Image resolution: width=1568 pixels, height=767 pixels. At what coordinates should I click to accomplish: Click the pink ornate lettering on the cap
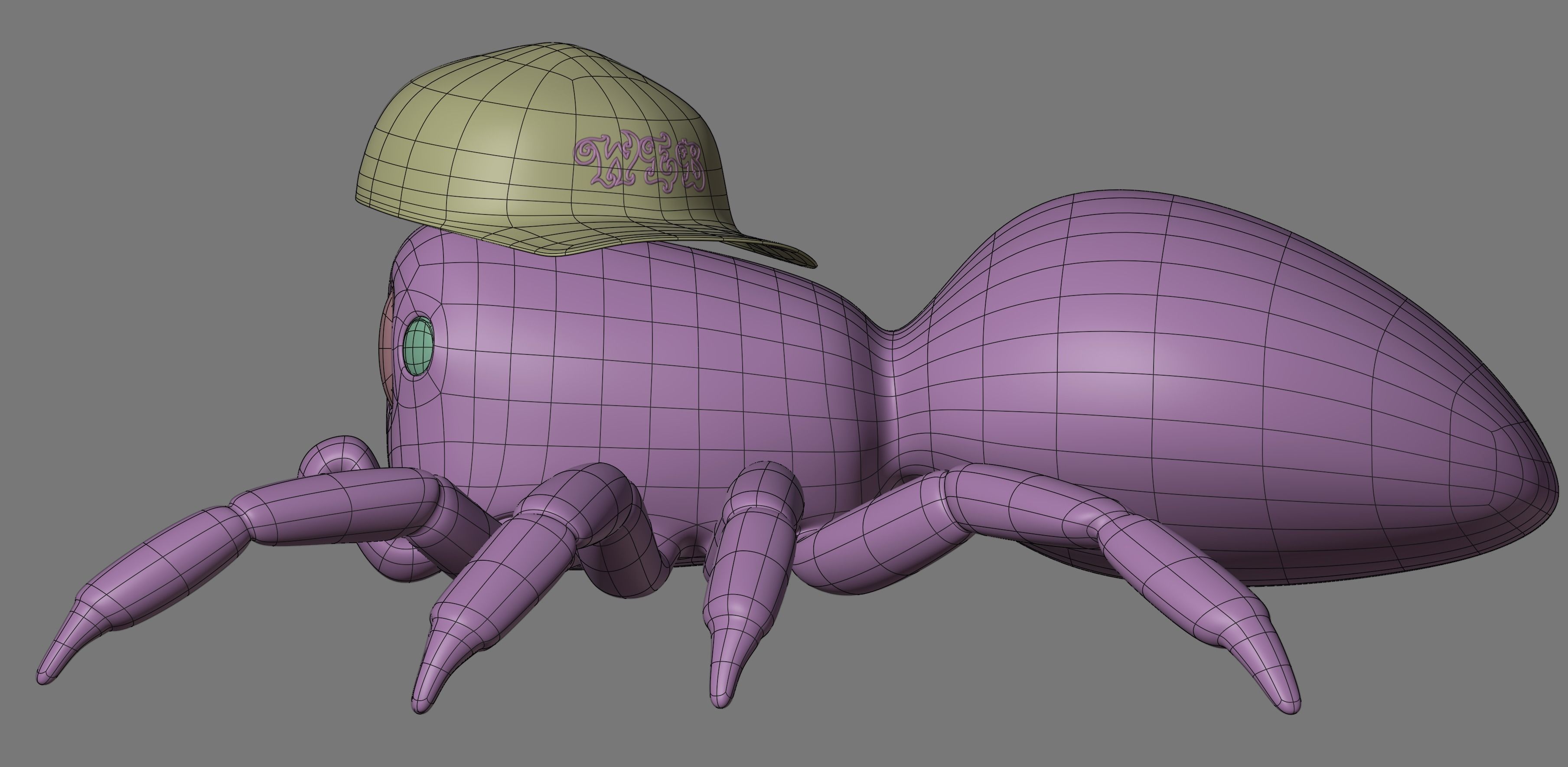[x=640, y=162]
